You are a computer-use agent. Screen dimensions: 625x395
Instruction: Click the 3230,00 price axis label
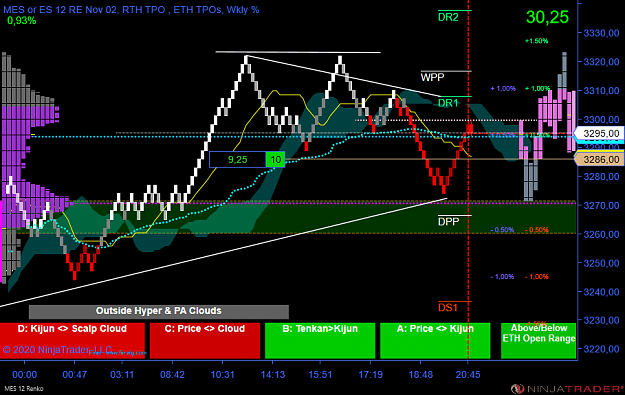click(601, 320)
